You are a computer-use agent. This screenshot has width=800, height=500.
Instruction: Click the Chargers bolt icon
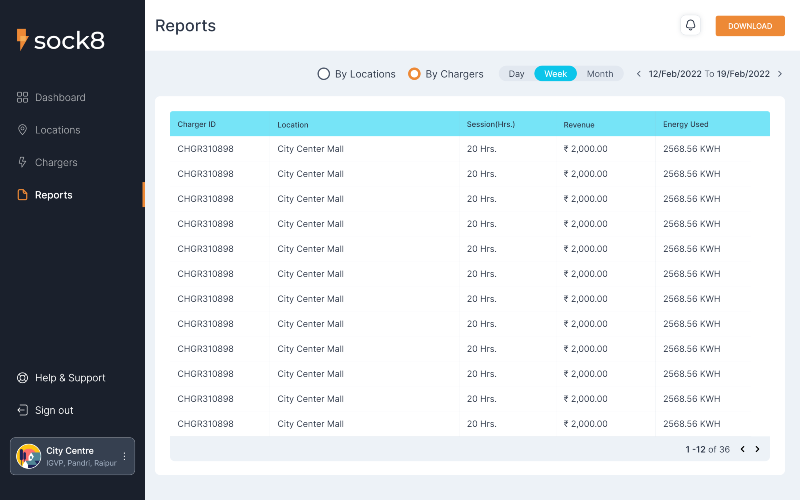[22, 162]
